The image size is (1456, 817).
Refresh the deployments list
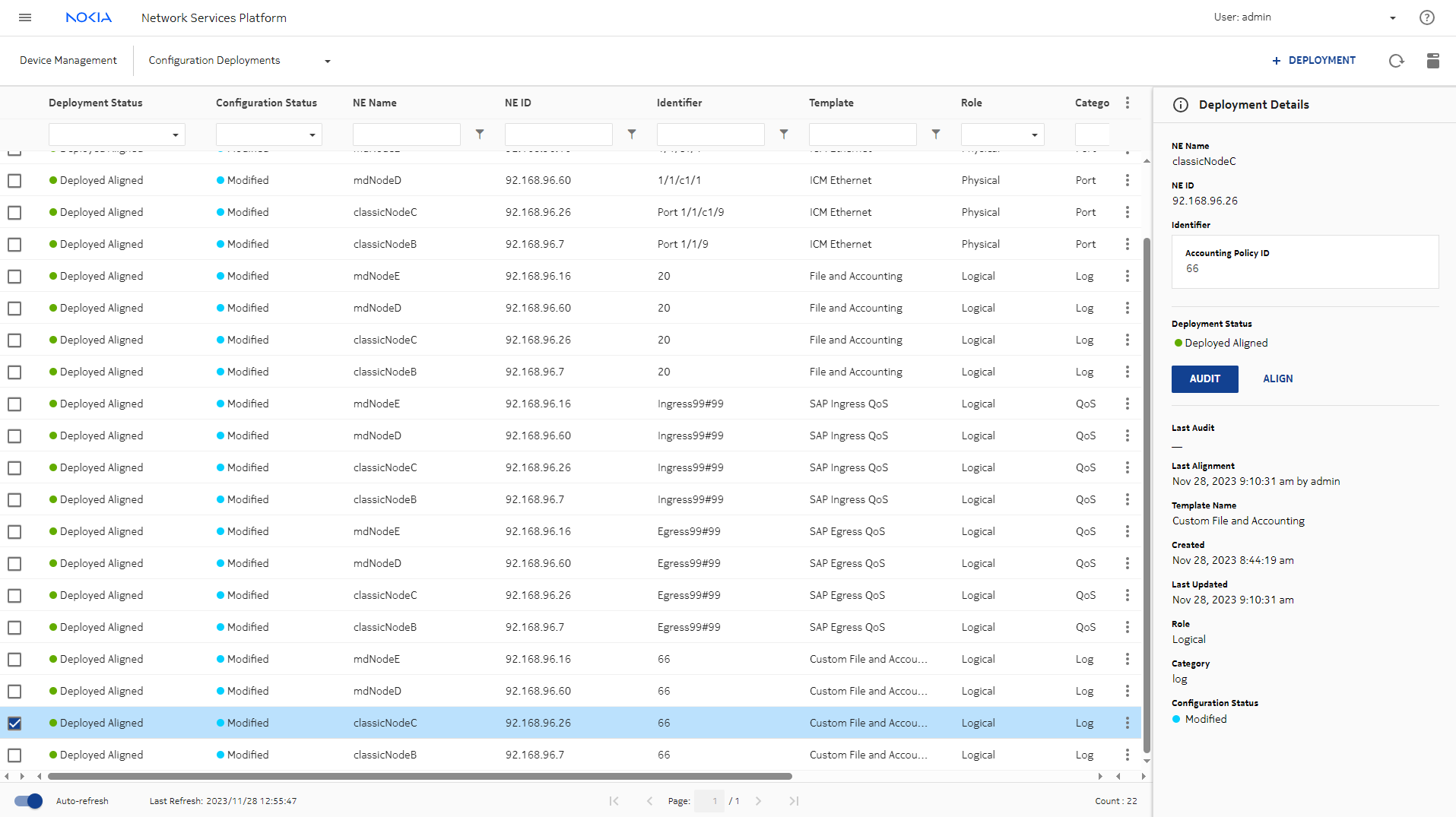1396,61
